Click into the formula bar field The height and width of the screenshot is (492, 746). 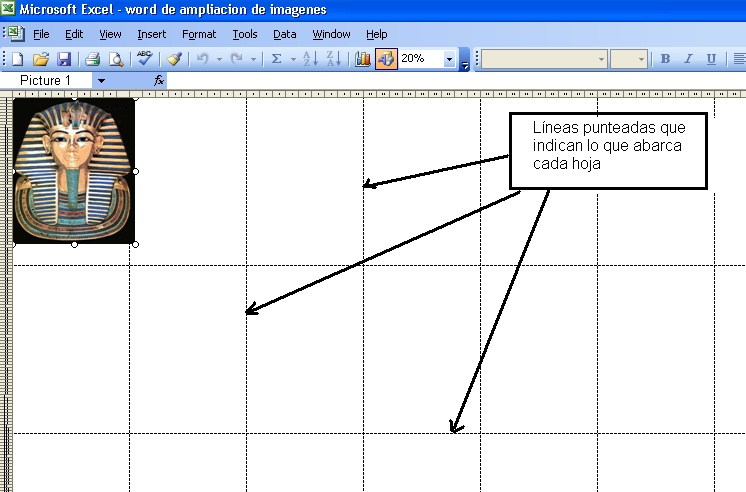456,80
